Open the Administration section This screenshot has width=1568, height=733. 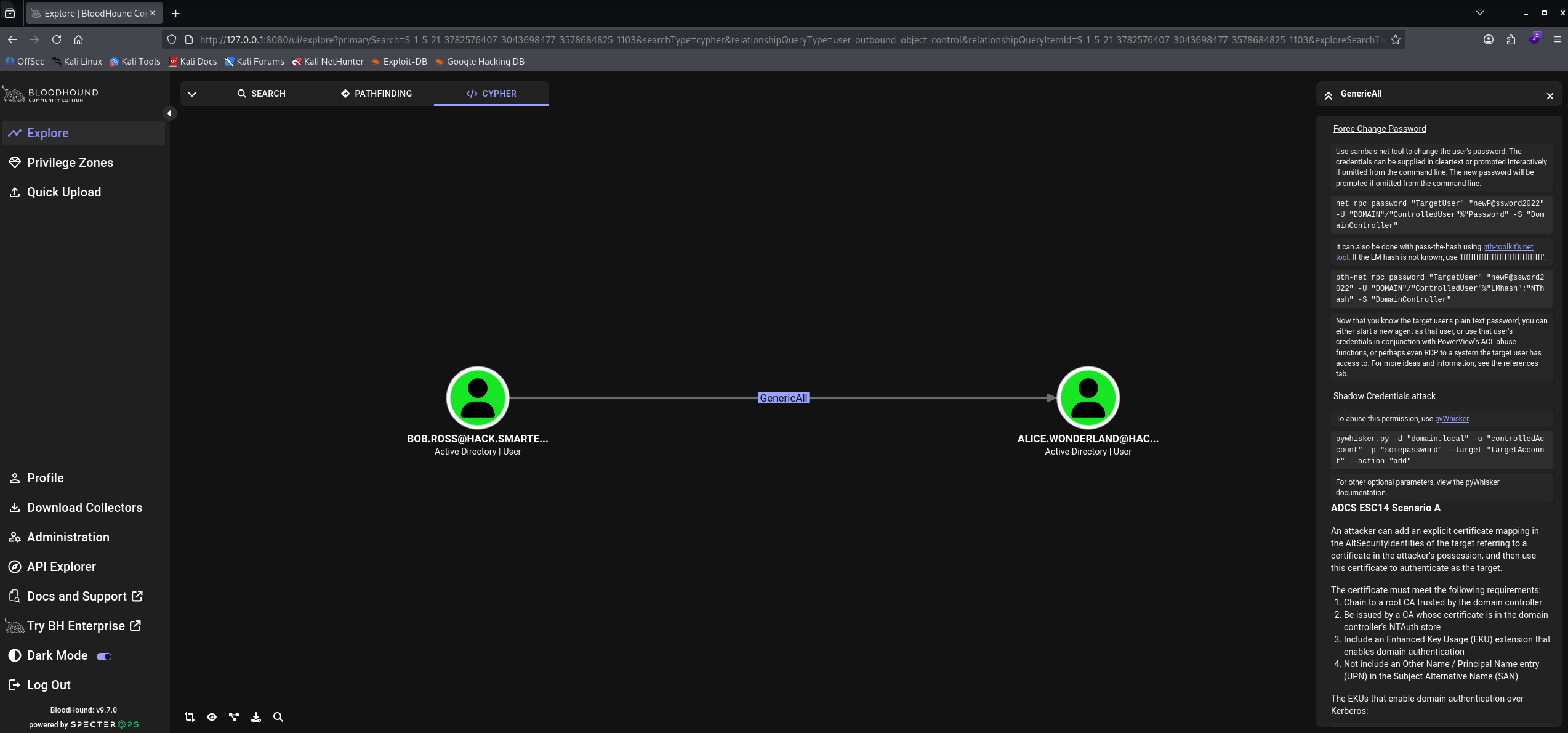[84, 537]
